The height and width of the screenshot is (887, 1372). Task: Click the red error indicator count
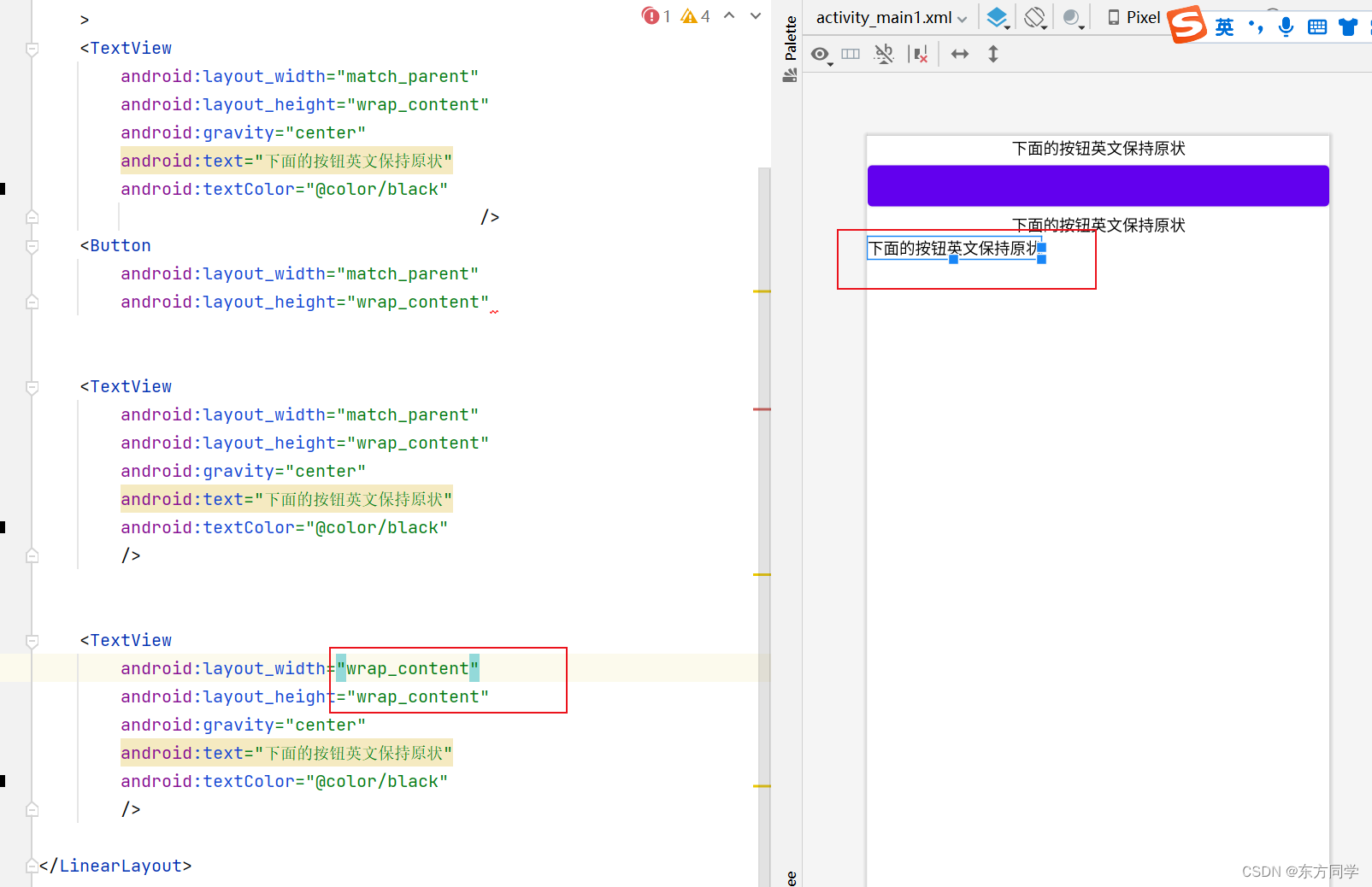coord(656,16)
